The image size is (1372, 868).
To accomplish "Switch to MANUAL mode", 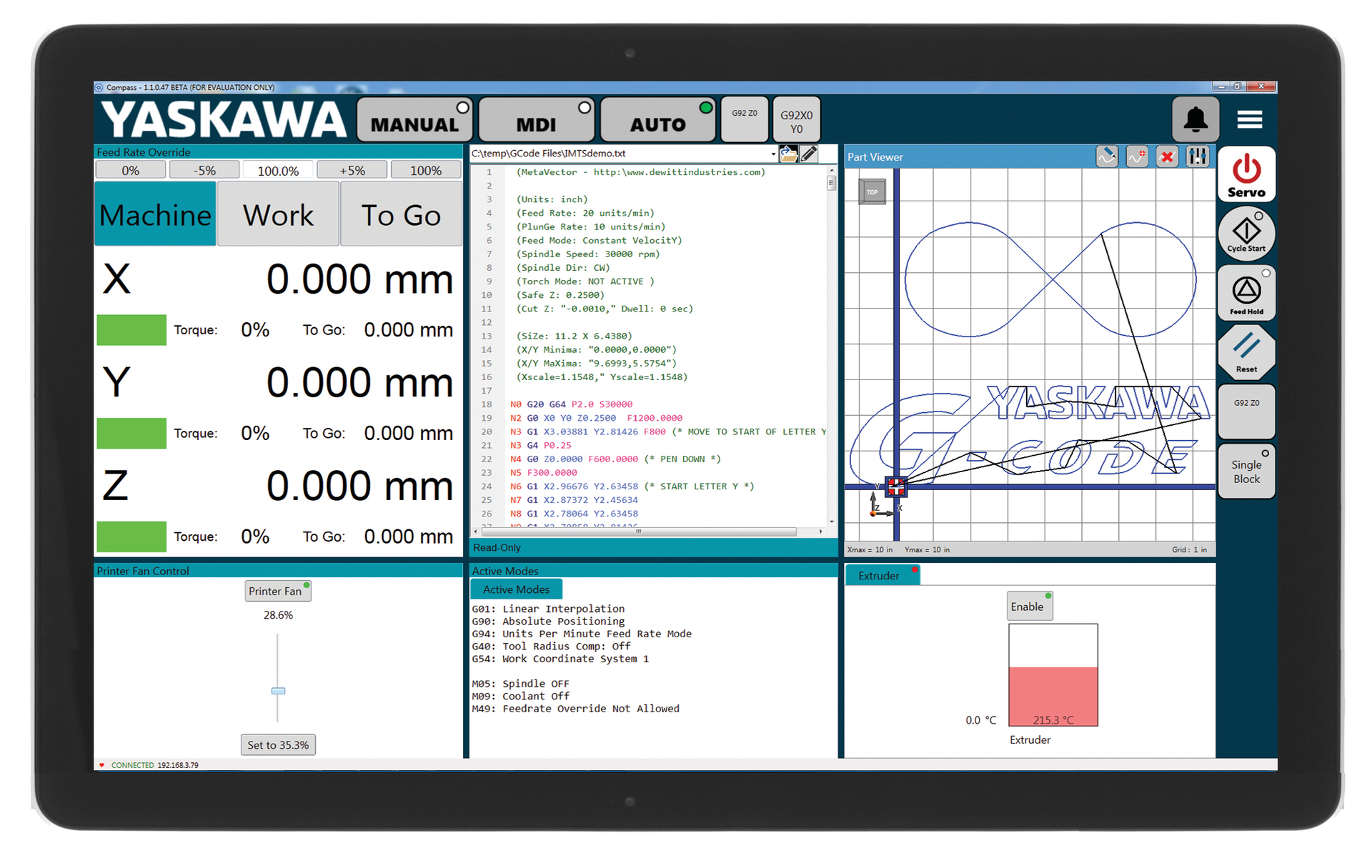I will [x=414, y=120].
